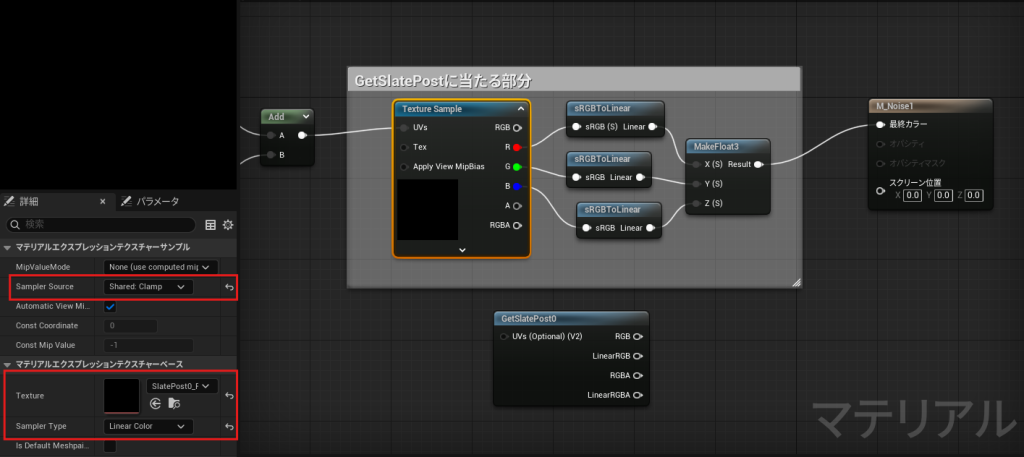Click Apply View MipBias input pin
1024x457 pixels.
[405, 167]
